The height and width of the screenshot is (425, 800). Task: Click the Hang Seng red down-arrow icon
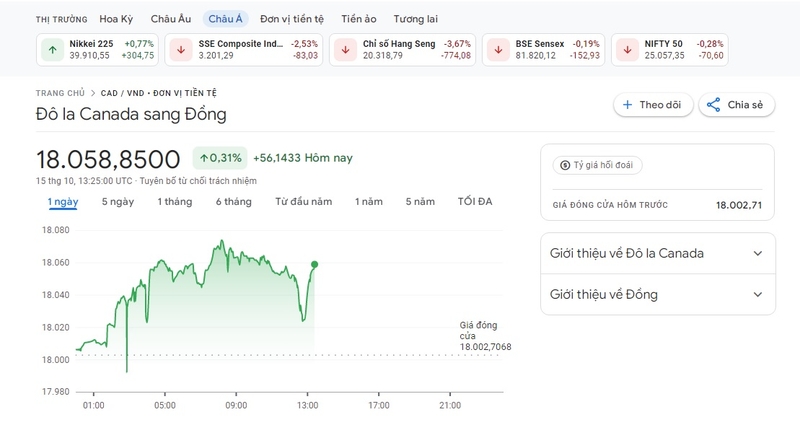345,50
